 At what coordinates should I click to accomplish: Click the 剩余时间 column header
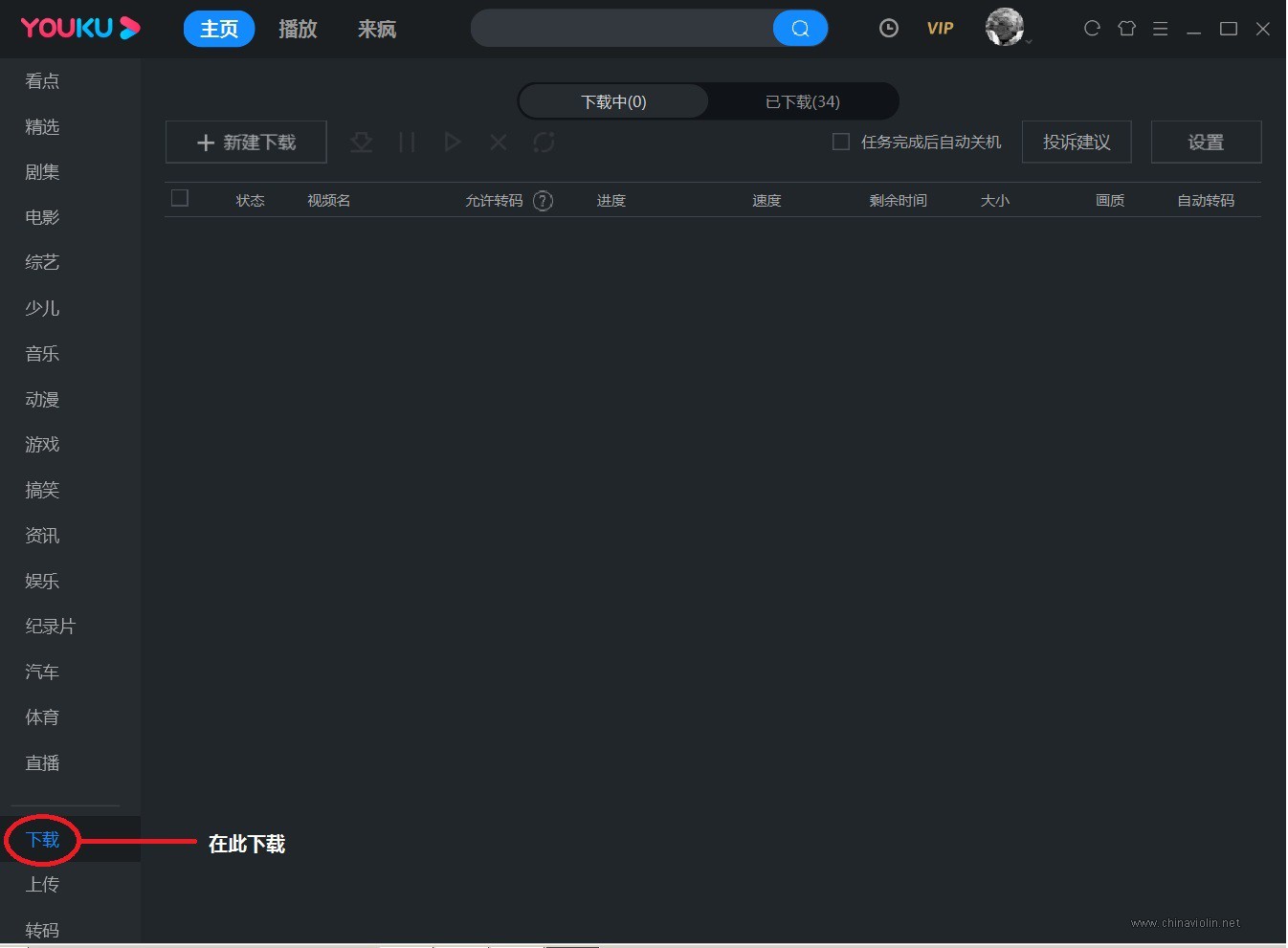899,200
